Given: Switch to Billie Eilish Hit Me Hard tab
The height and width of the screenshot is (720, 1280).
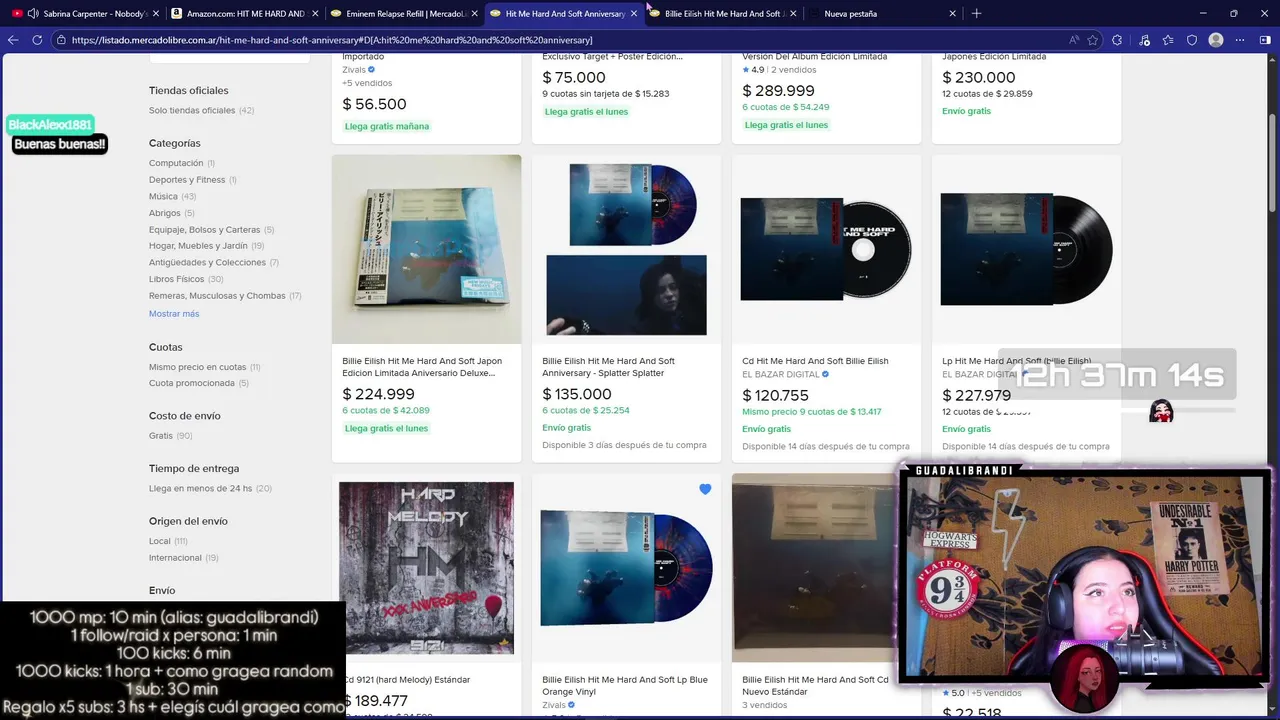Looking at the screenshot, I should pyautogui.click(x=723, y=13).
